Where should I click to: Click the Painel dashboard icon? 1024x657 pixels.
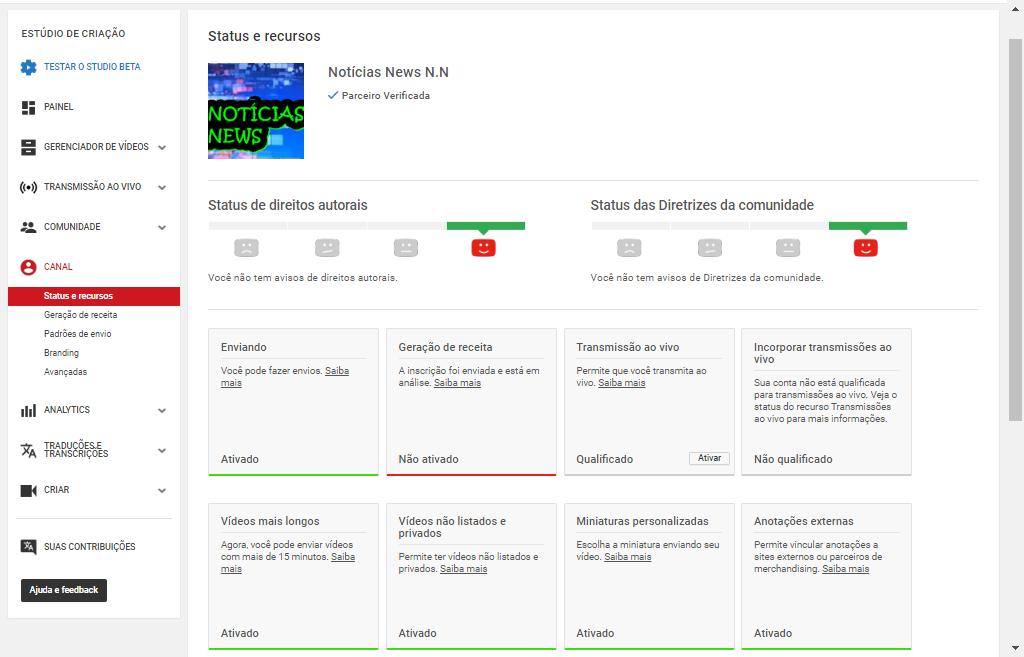(x=28, y=107)
